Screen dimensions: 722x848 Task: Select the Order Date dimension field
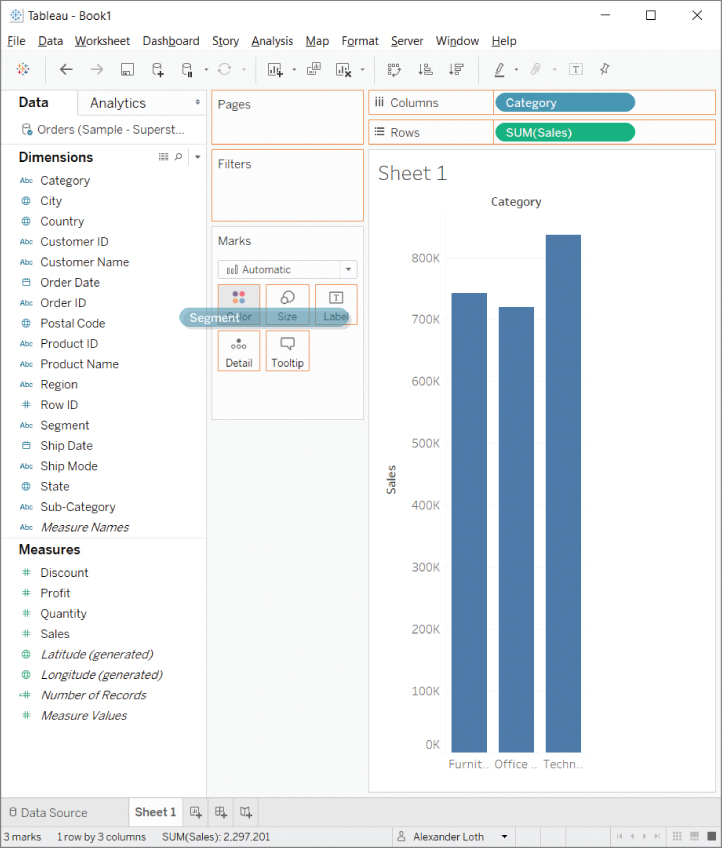70,283
